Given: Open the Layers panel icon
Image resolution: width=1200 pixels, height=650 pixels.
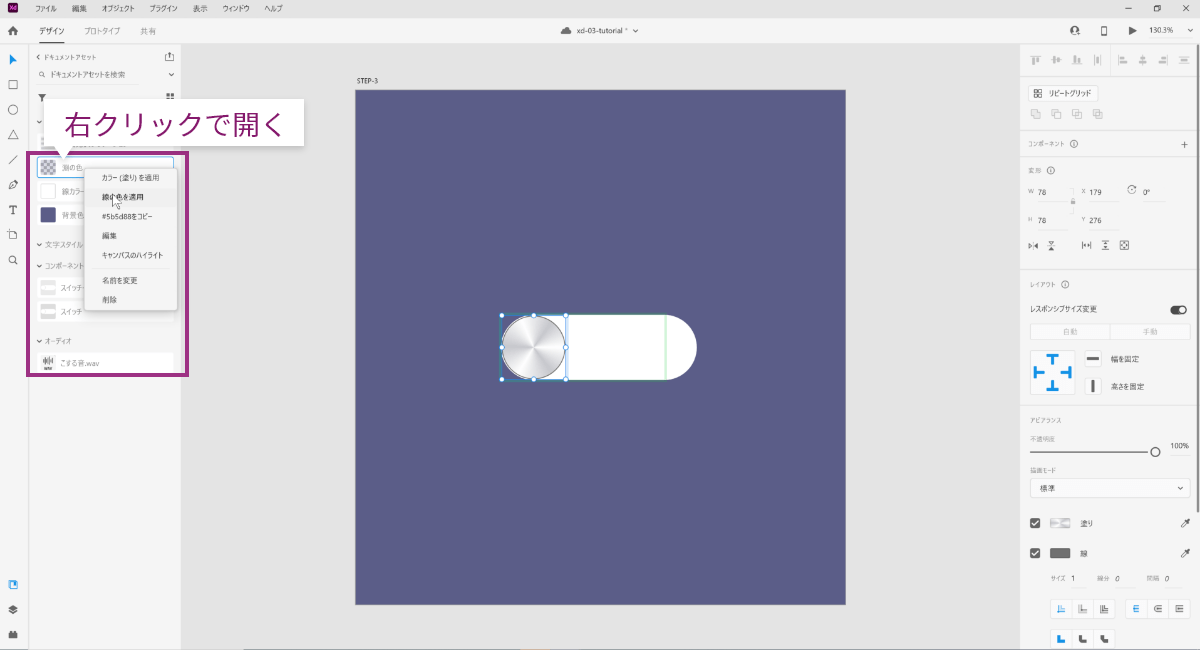Looking at the screenshot, I should point(13,609).
